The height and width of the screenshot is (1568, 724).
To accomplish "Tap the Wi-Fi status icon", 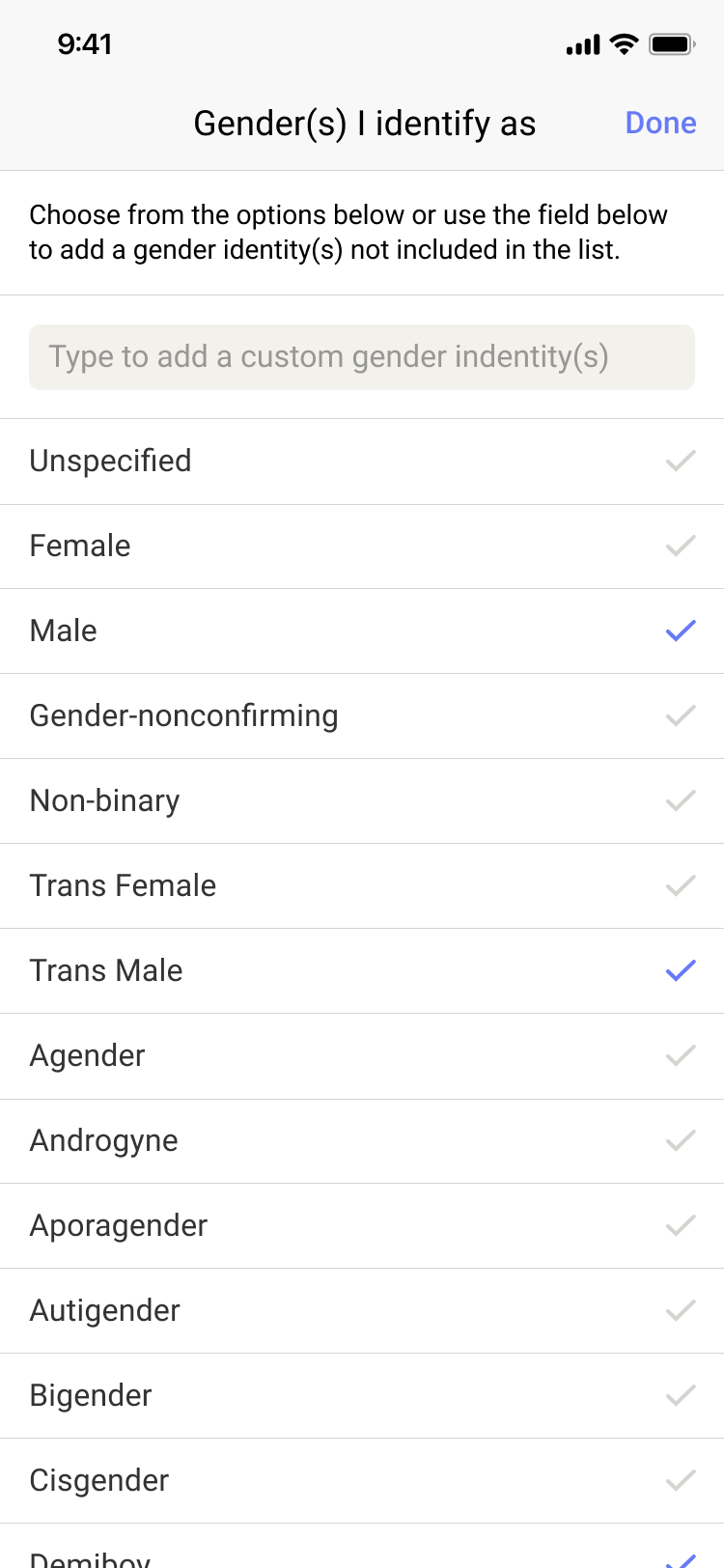I will 626,44.
